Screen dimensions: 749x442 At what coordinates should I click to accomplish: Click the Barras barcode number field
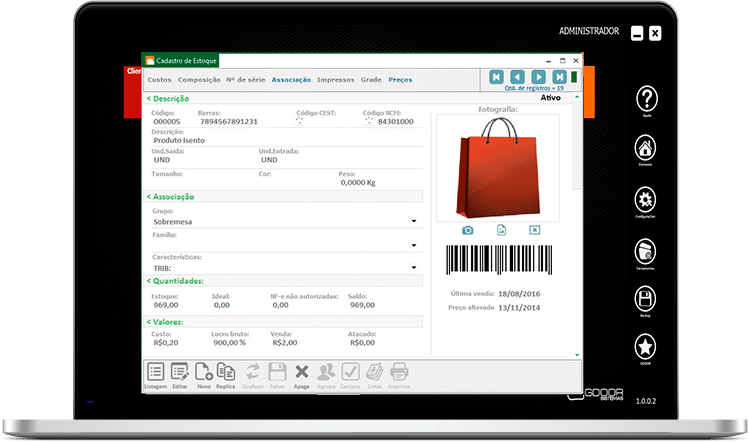coord(228,122)
